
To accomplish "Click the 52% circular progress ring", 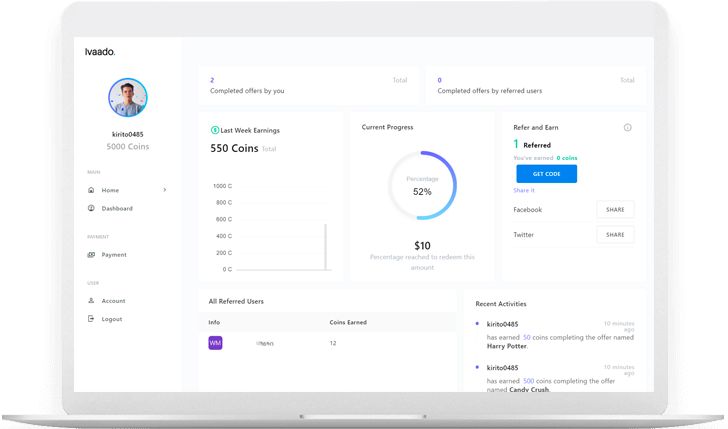I will click(422, 185).
